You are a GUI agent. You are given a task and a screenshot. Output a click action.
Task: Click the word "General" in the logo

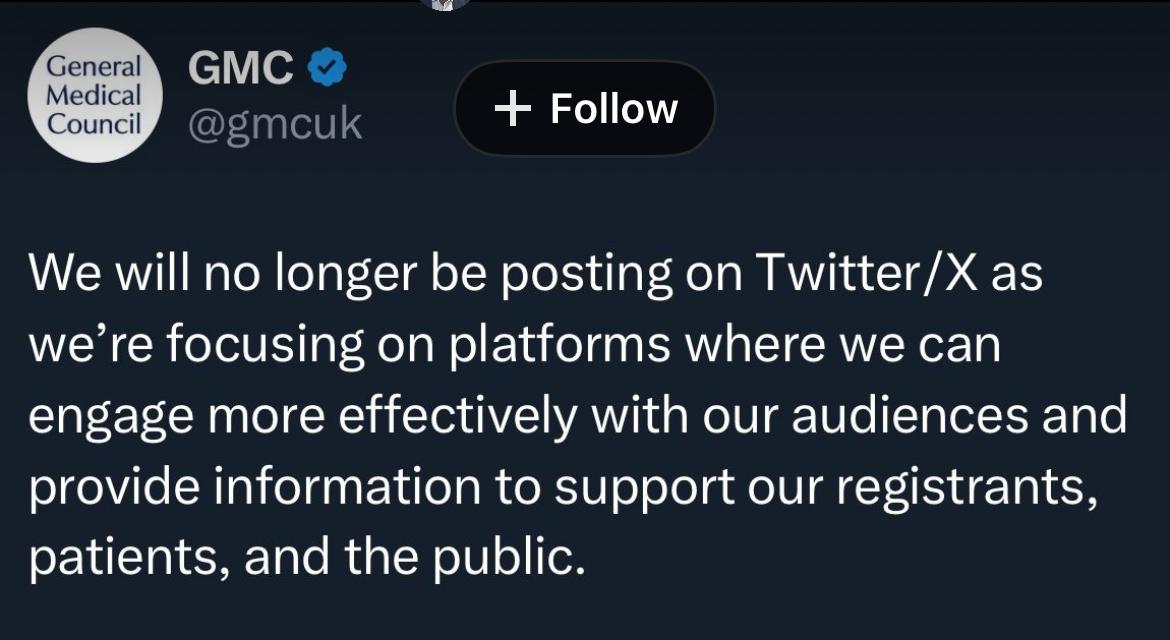[95, 68]
